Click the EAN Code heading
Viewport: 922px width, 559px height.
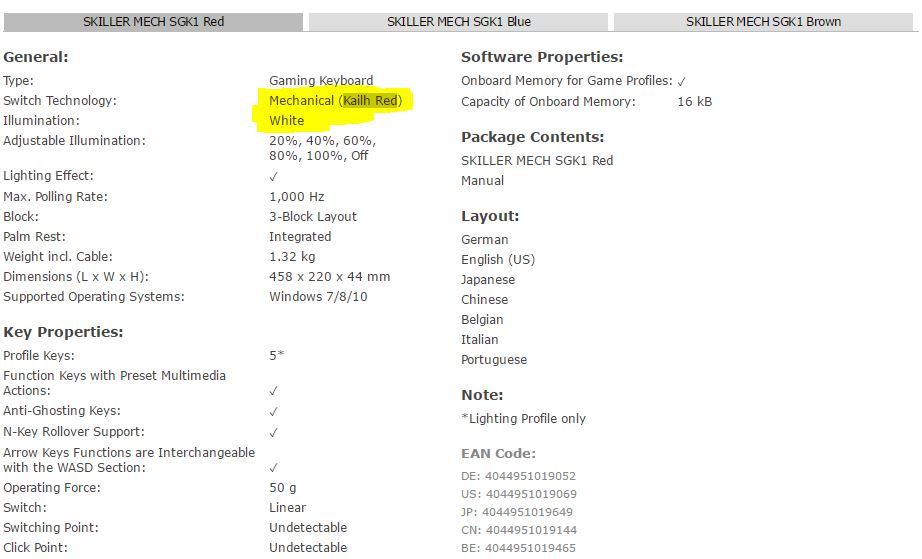pos(498,454)
